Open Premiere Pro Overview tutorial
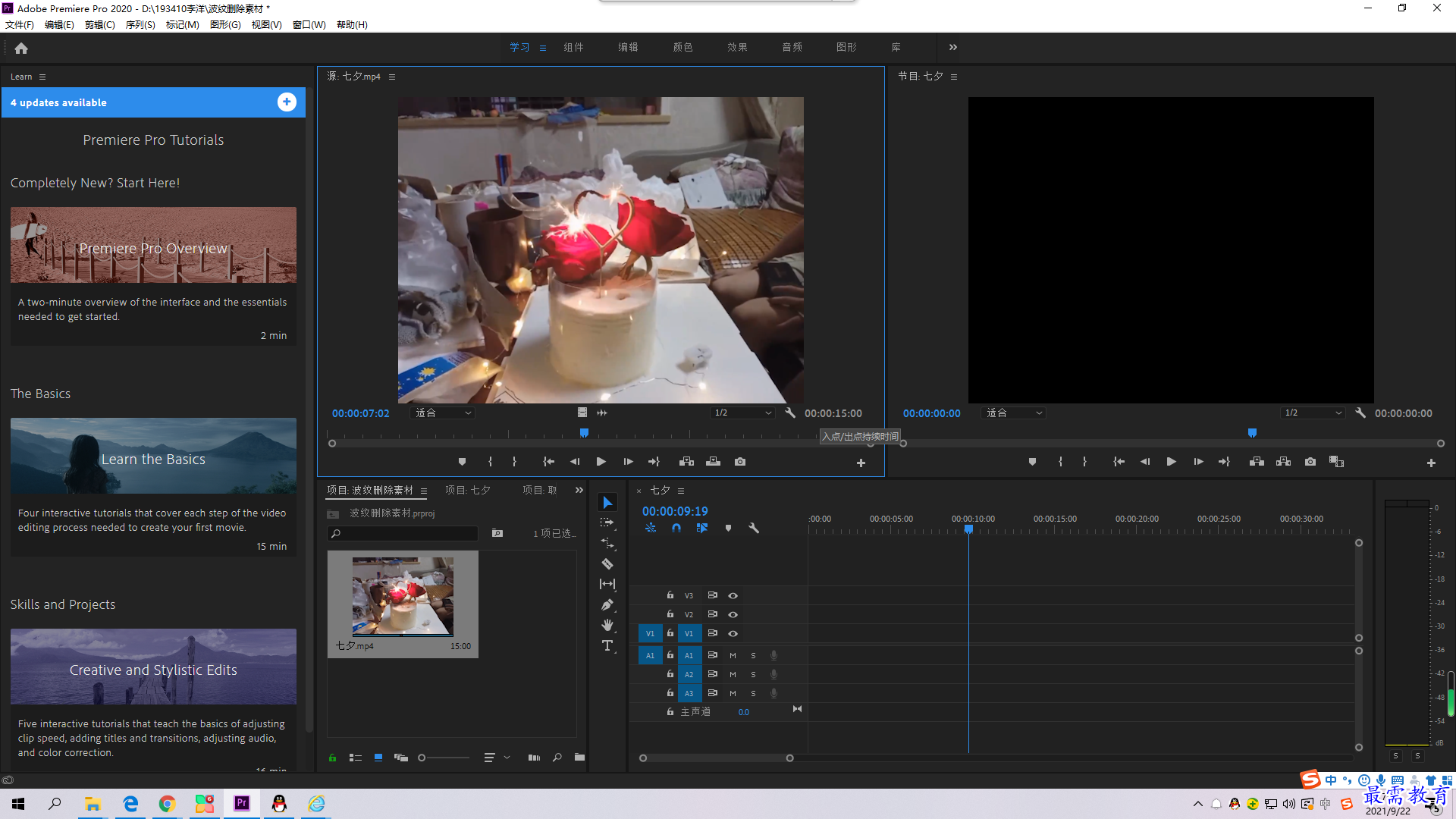1456x819 pixels. pos(153,246)
